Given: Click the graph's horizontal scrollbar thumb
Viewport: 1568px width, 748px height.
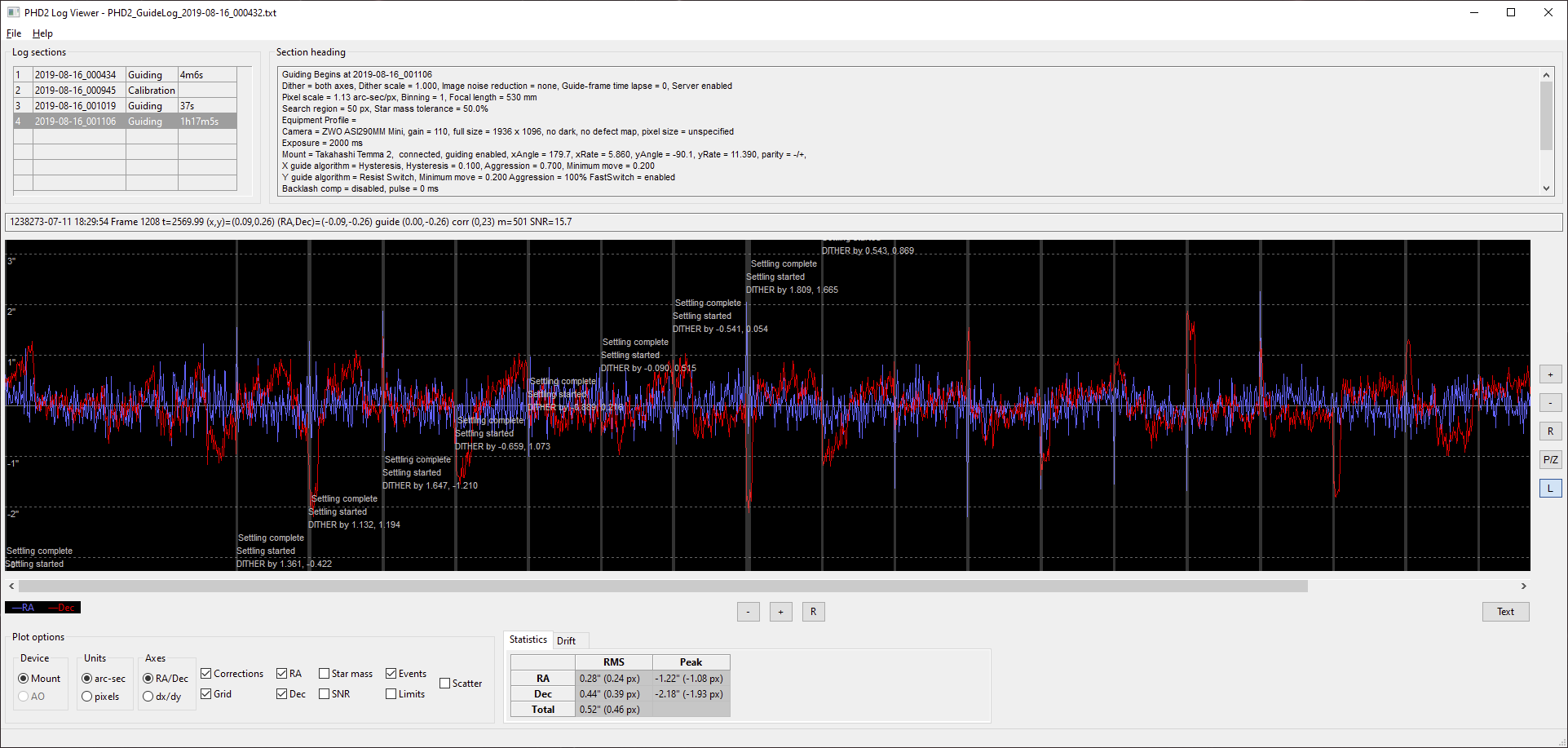Looking at the screenshot, I should (663, 586).
